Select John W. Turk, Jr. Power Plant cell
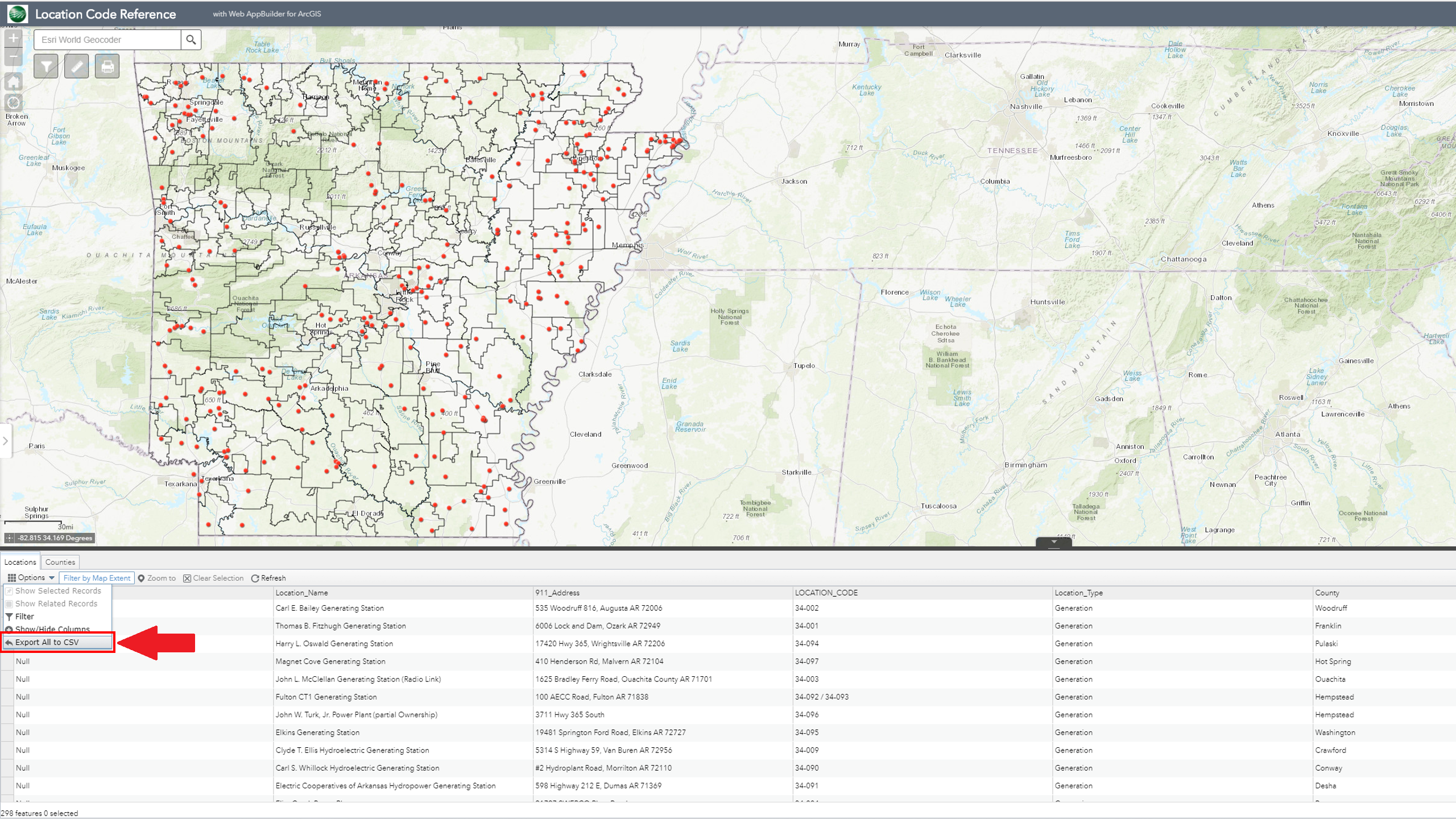1456x819 pixels. (x=403, y=715)
